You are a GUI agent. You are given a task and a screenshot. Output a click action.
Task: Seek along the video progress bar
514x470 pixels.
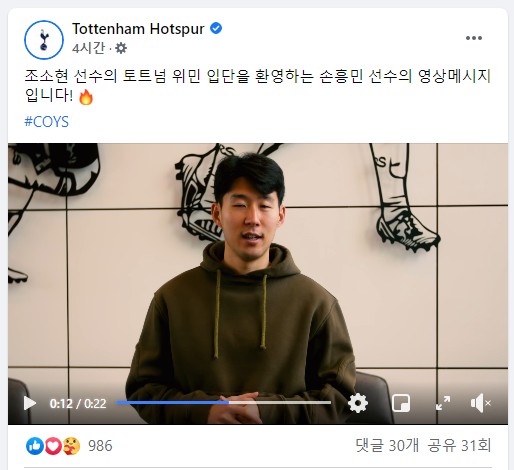[223, 403]
